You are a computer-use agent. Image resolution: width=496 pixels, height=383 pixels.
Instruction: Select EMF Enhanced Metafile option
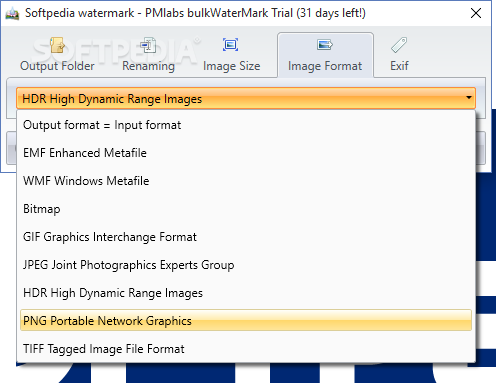(x=246, y=153)
